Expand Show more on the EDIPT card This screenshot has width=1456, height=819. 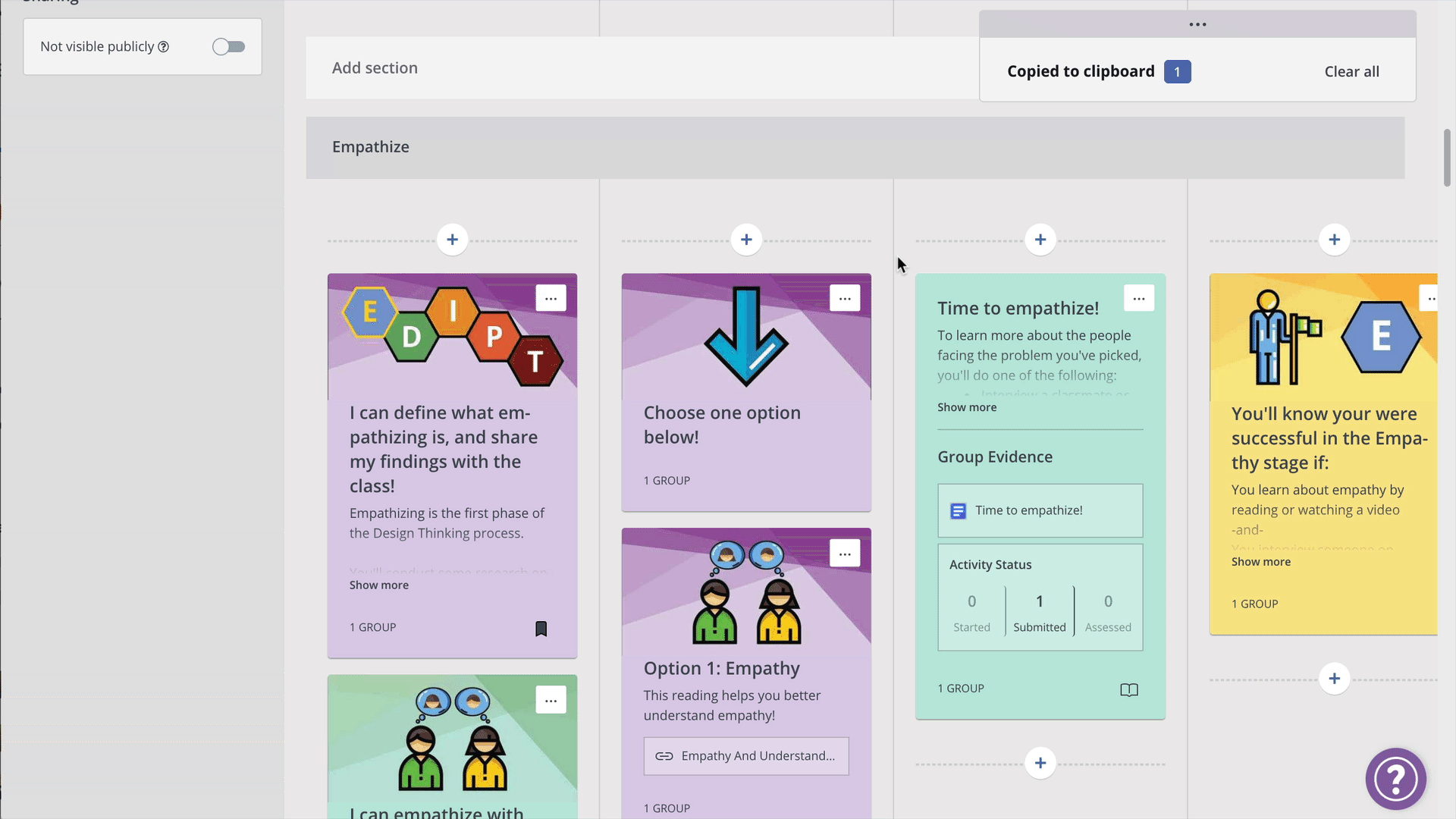click(379, 585)
